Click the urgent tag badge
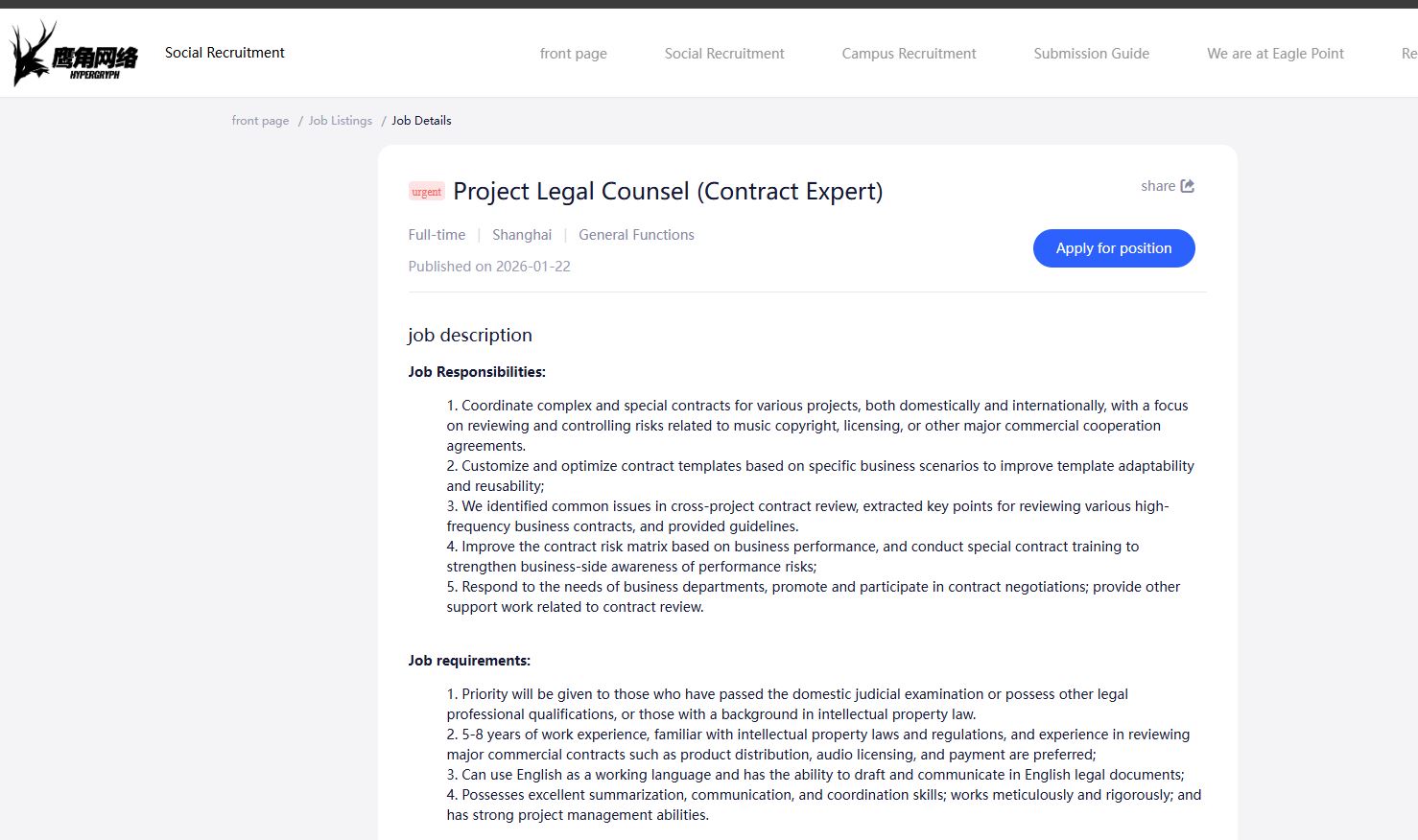 (x=427, y=192)
